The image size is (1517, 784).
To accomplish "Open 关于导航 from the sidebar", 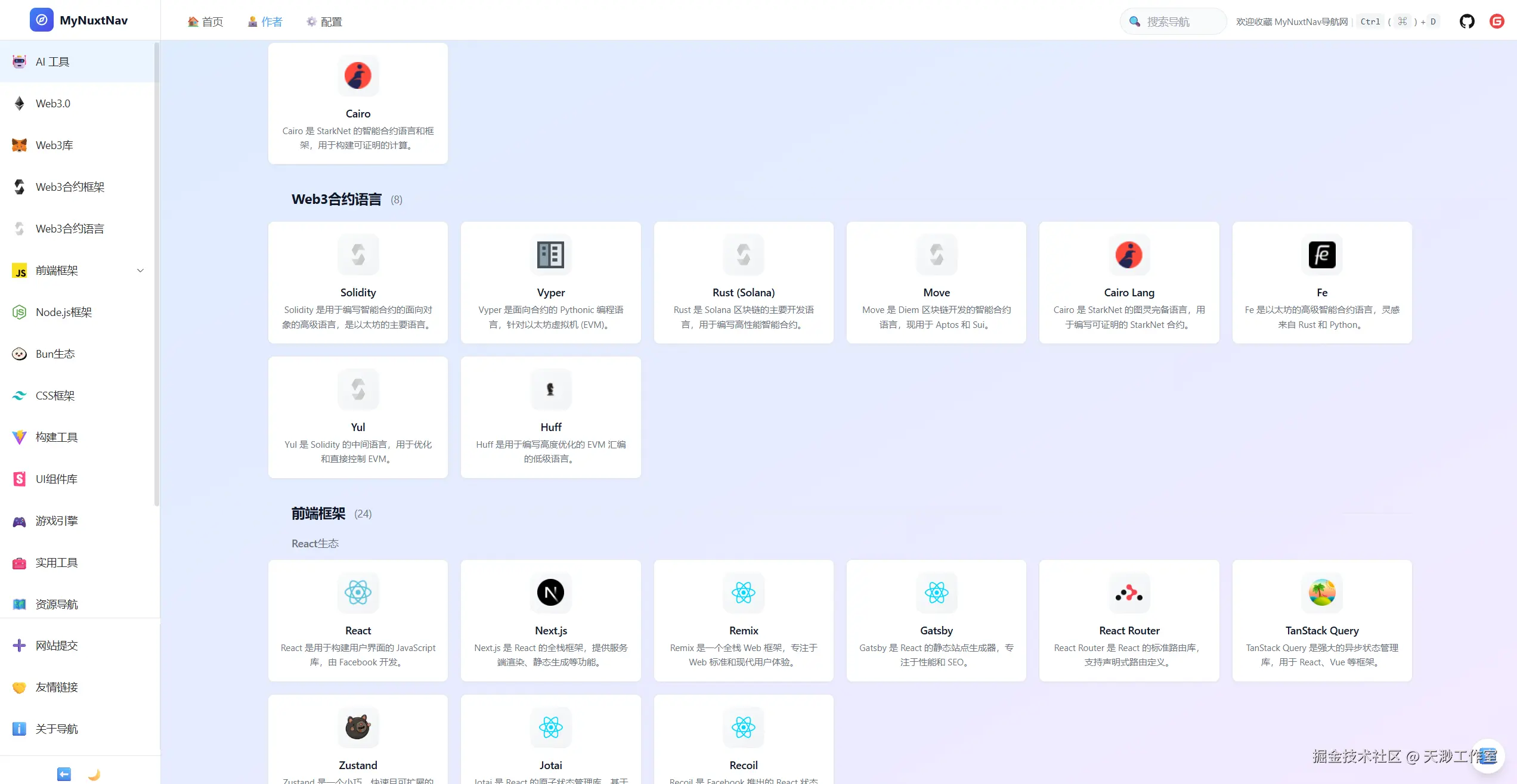I will click(80, 729).
